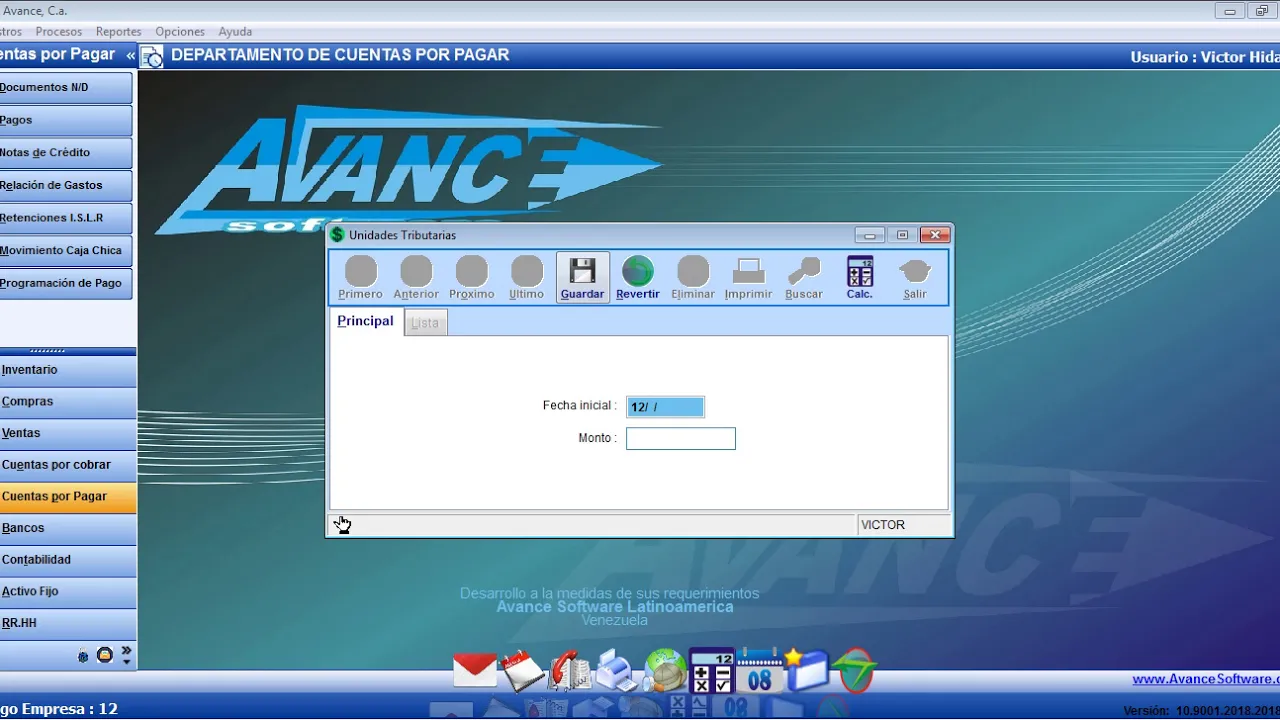Screen dimensions: 1280x720
Task: Click the Monto input field
Action: pos(681,439)
